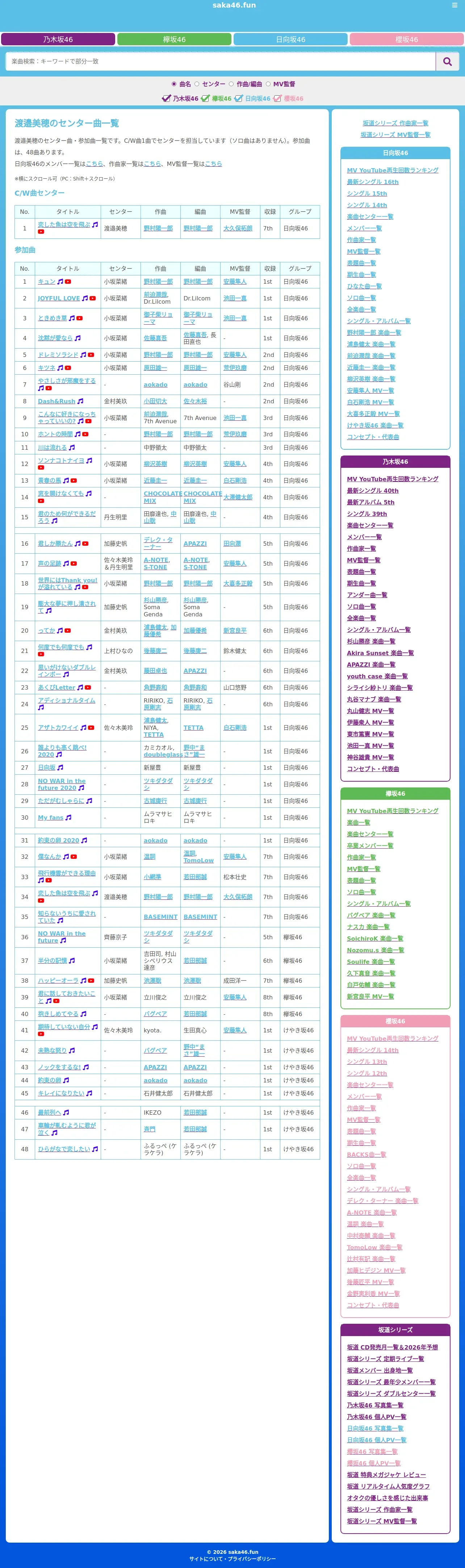The width and height of the screenshot is (465, 1568).
Task: Click the music note icon beside キュン
Action: [60, 282]
